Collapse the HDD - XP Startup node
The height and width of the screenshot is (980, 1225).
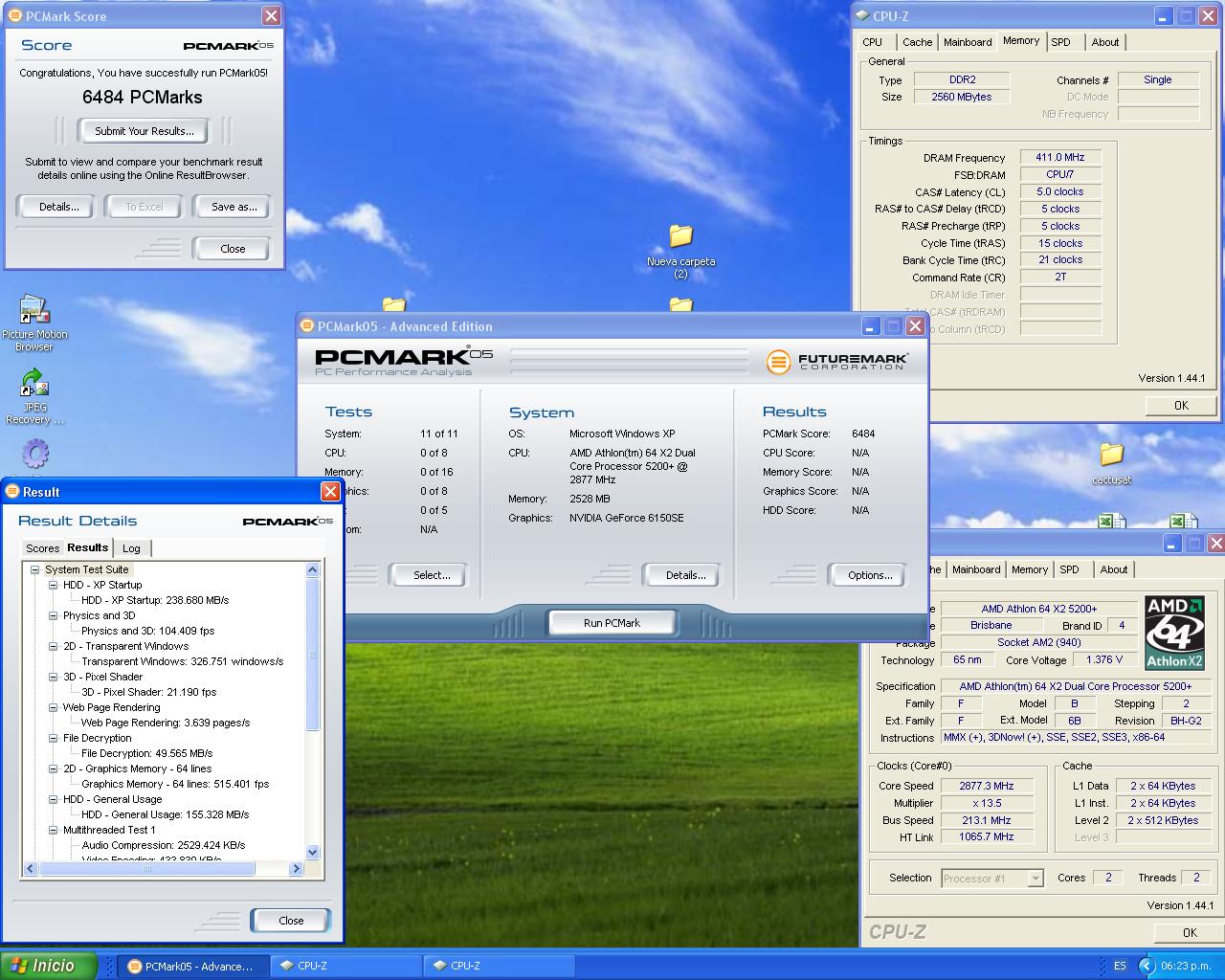point(54,585)
